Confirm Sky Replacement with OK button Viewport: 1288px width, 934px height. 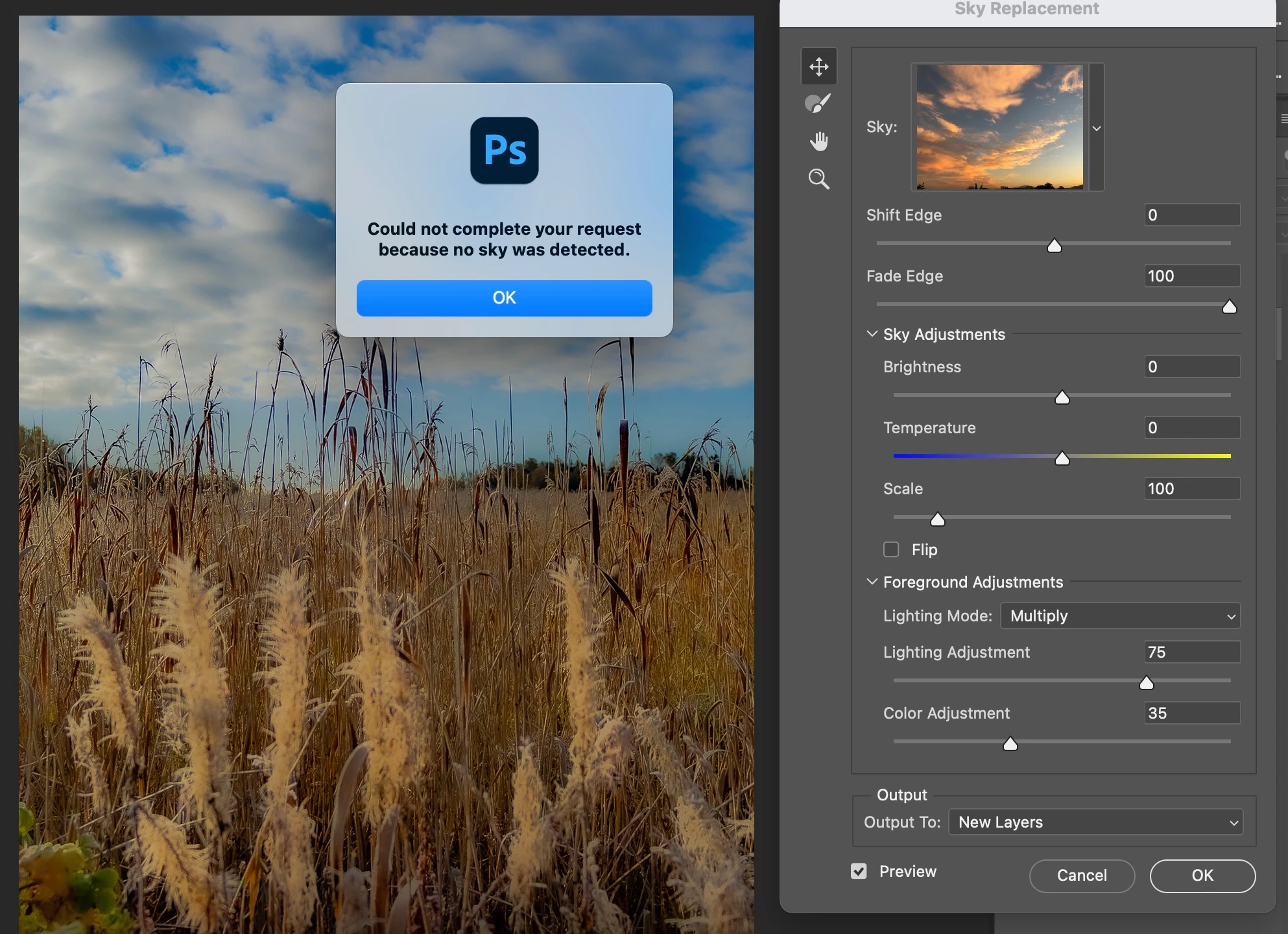coord(1202,876)
